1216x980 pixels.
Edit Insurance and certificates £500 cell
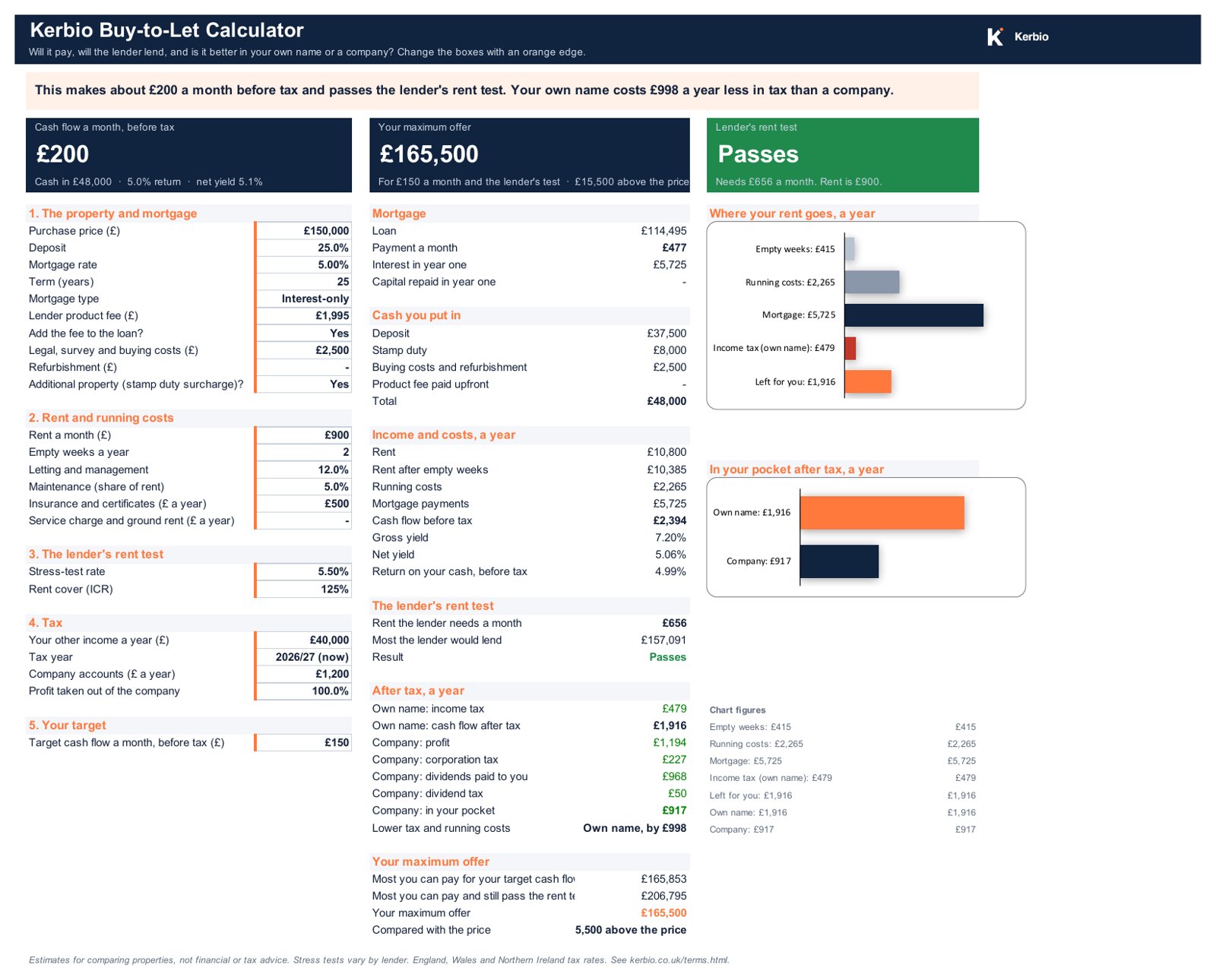[303, 504]
